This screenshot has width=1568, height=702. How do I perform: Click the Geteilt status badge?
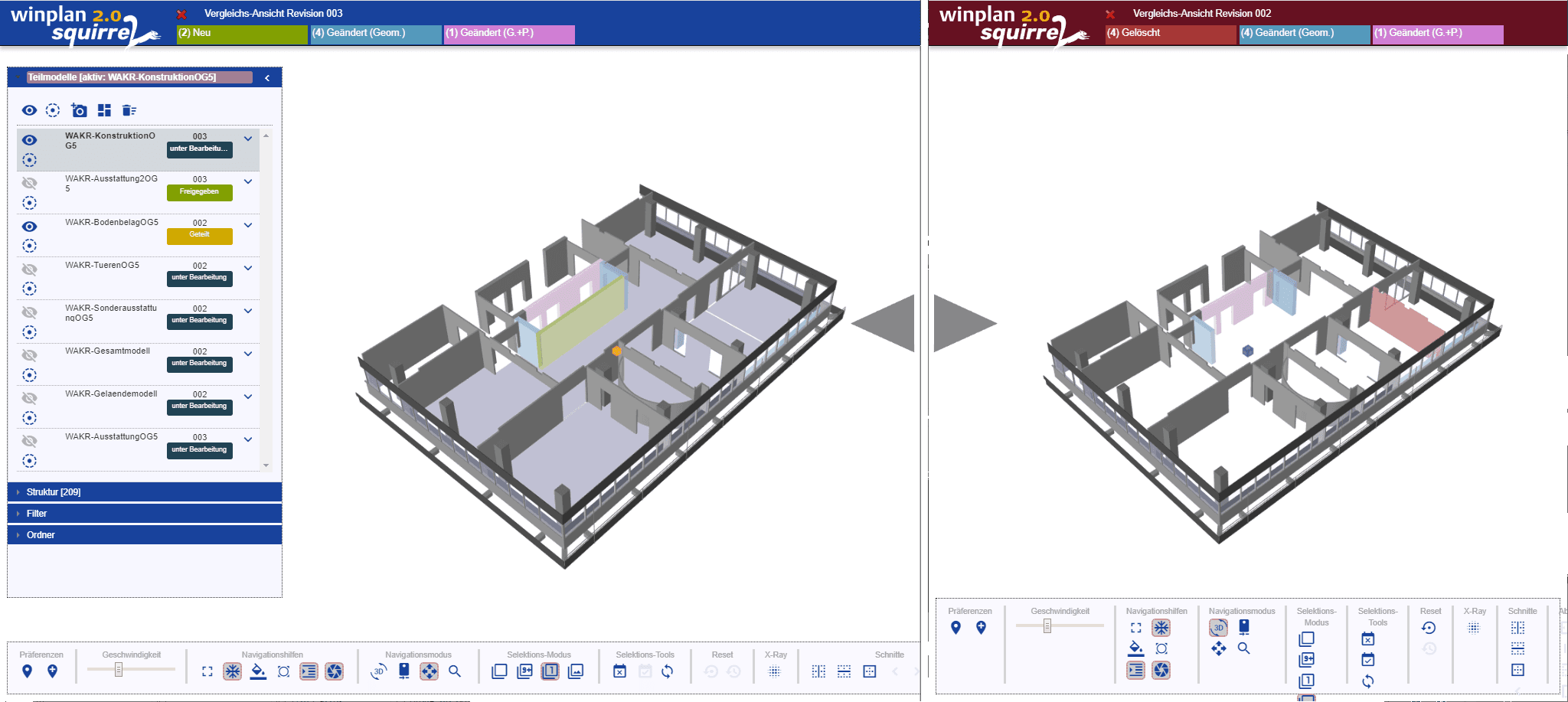pyautogui.click(x=200, y=235)
